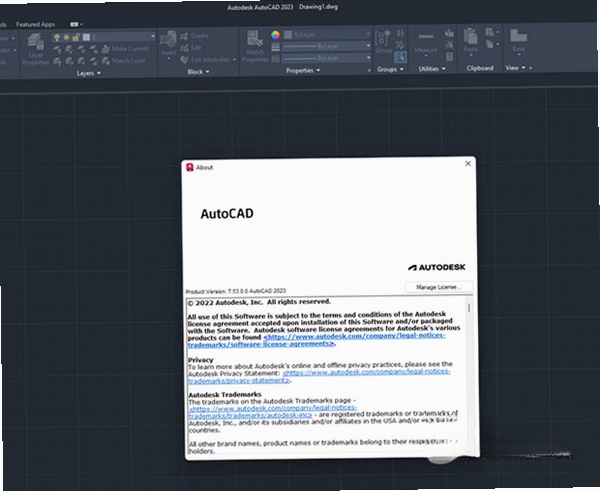Open the Edit Attributes flyout arrow
The width and height of the screenshot is (600, 491).
pos(234,60)
